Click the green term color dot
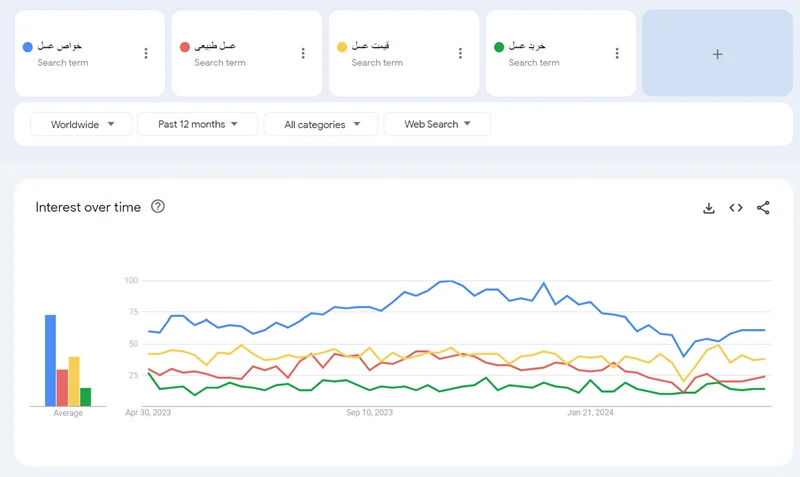Screen dimensions: 800x477 point(498,47)
